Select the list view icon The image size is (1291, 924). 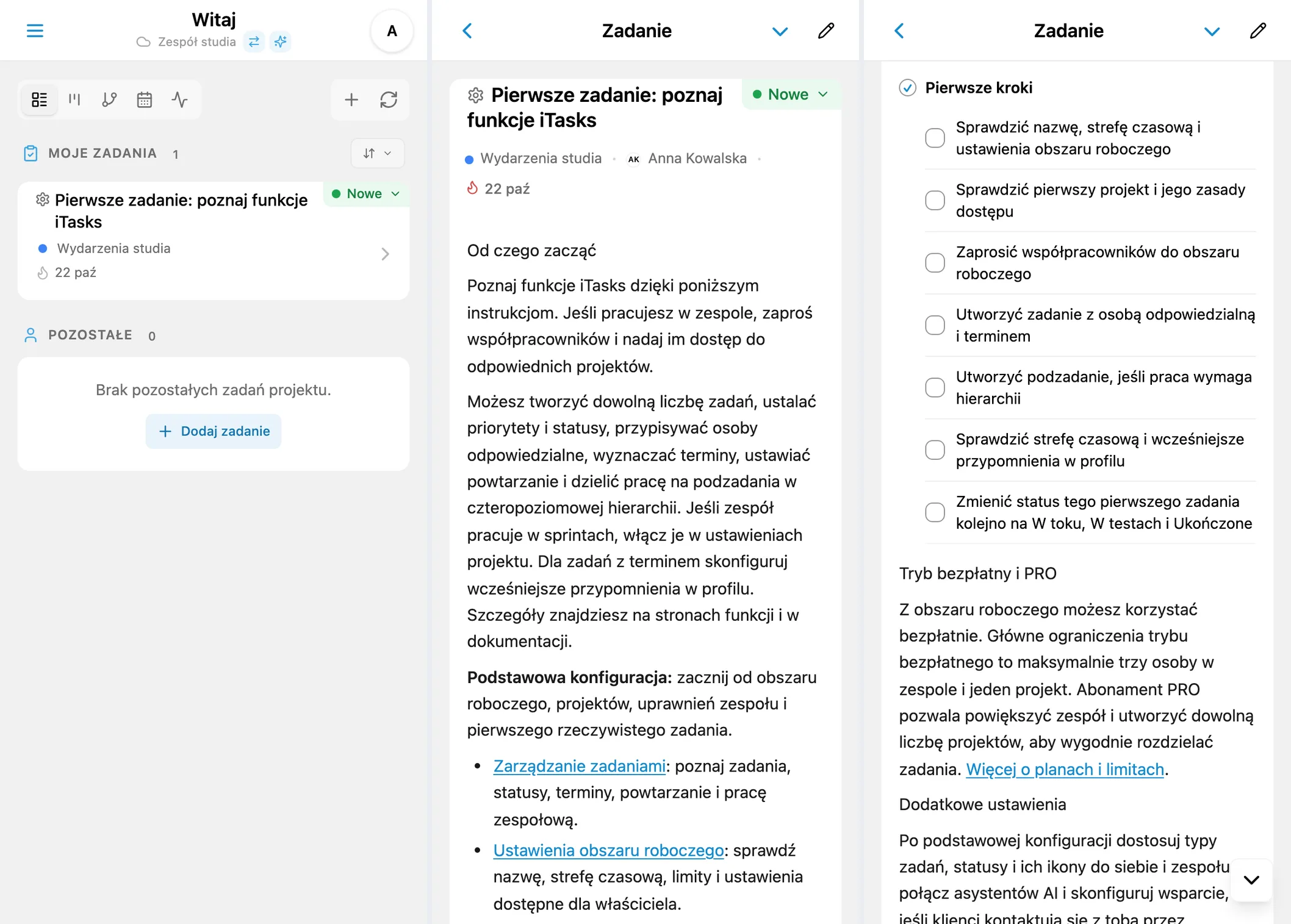[40, 99]
